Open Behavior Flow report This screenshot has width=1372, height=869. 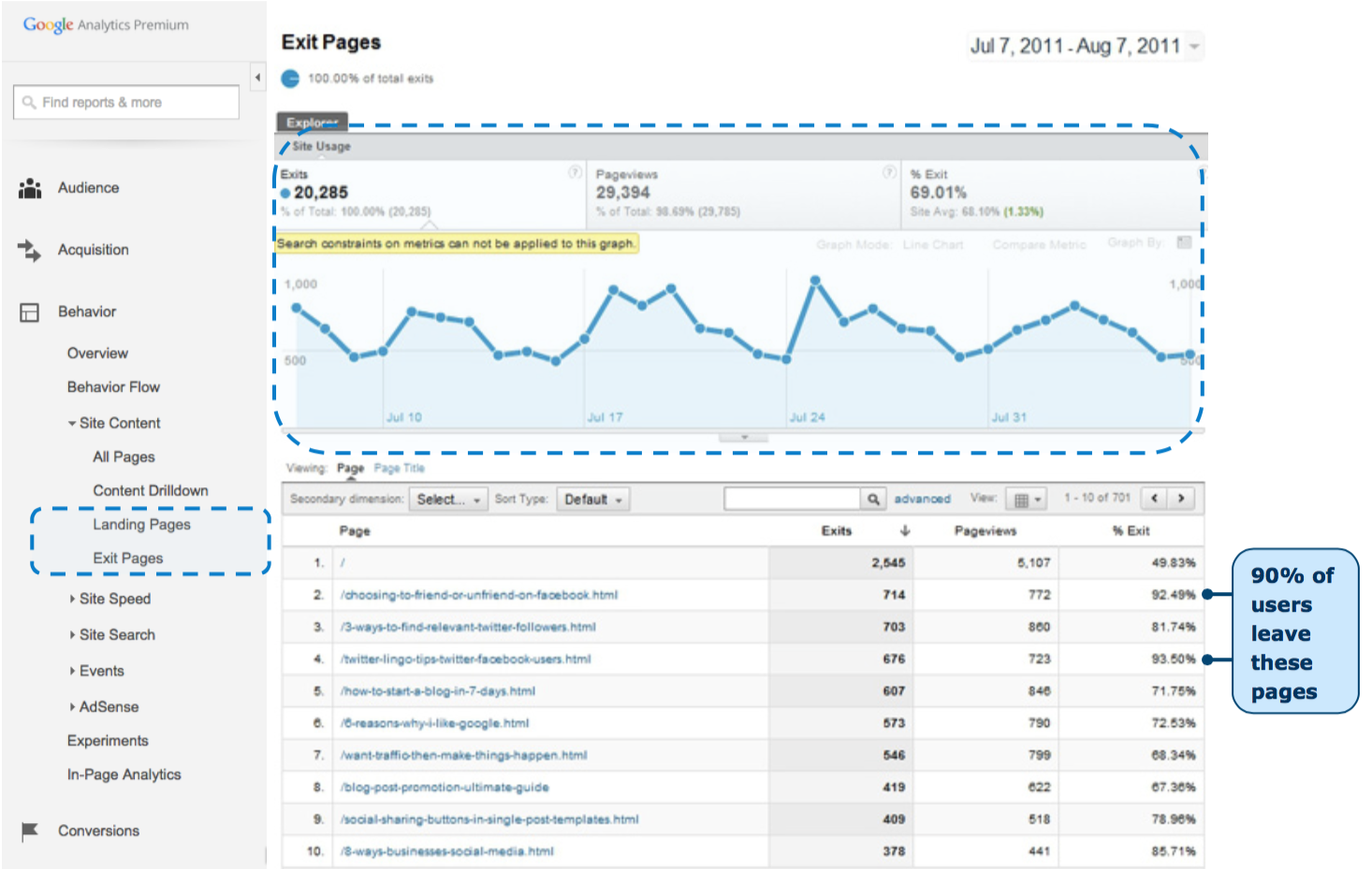tap(113, 387)
